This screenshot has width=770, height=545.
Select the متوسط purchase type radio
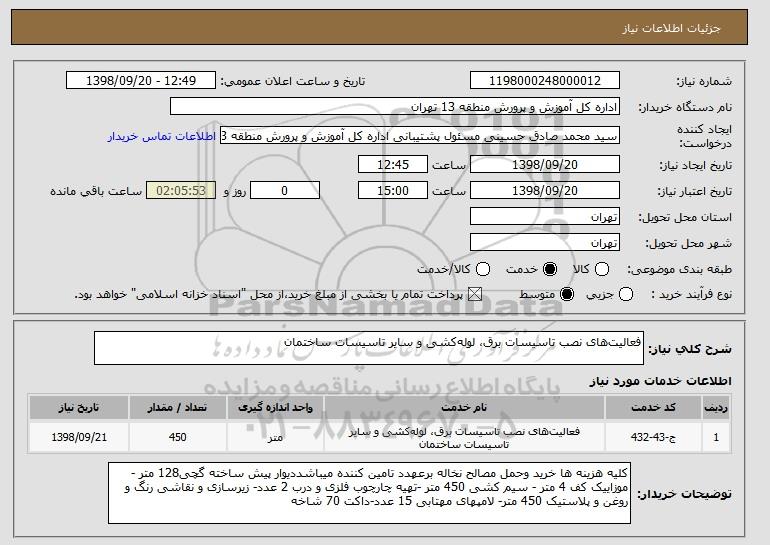coord(567,295)
